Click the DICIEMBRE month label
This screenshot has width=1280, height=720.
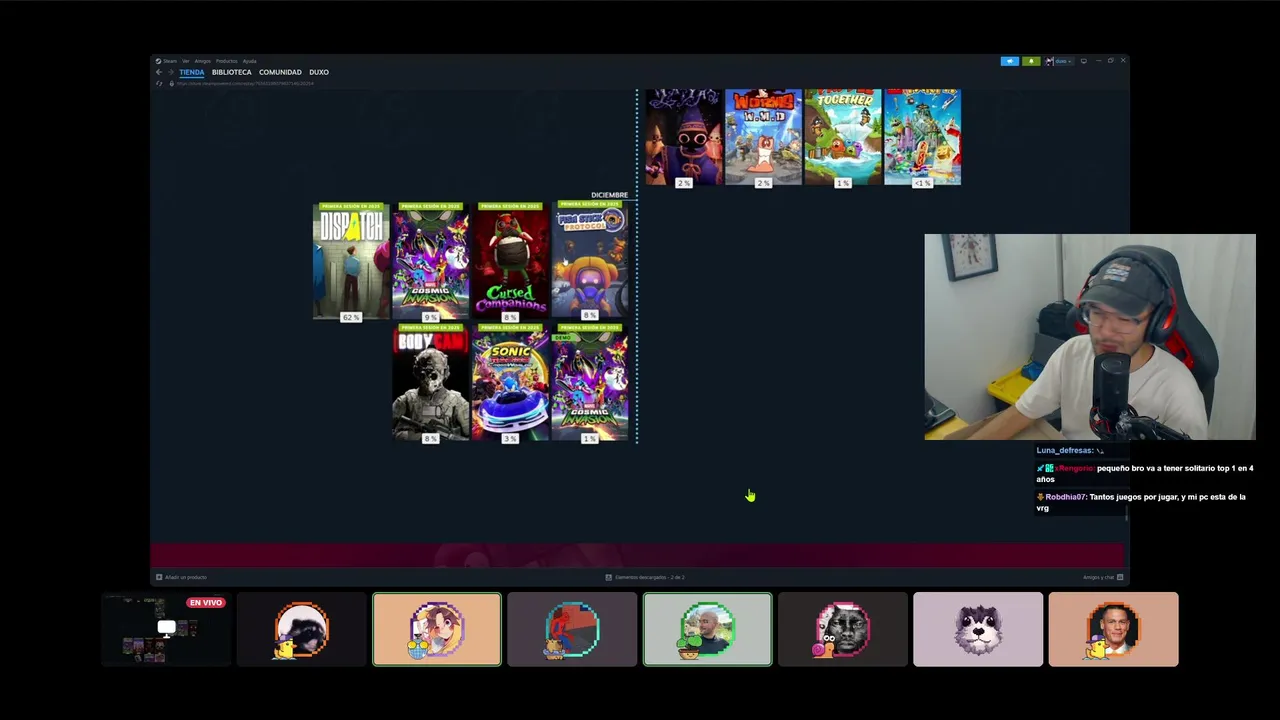609,195
